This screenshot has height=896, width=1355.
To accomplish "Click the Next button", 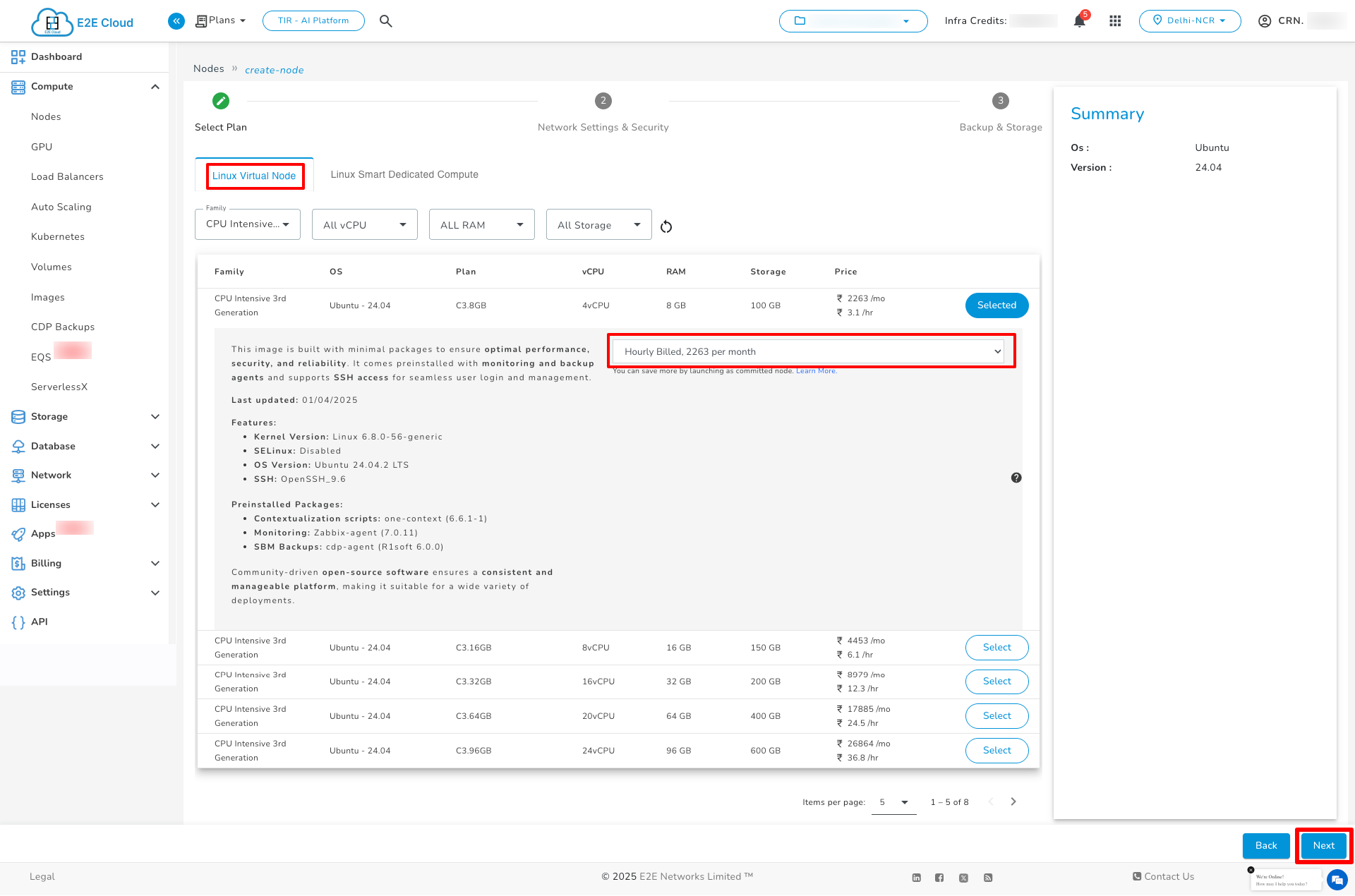I will [x=1323, y=845].
